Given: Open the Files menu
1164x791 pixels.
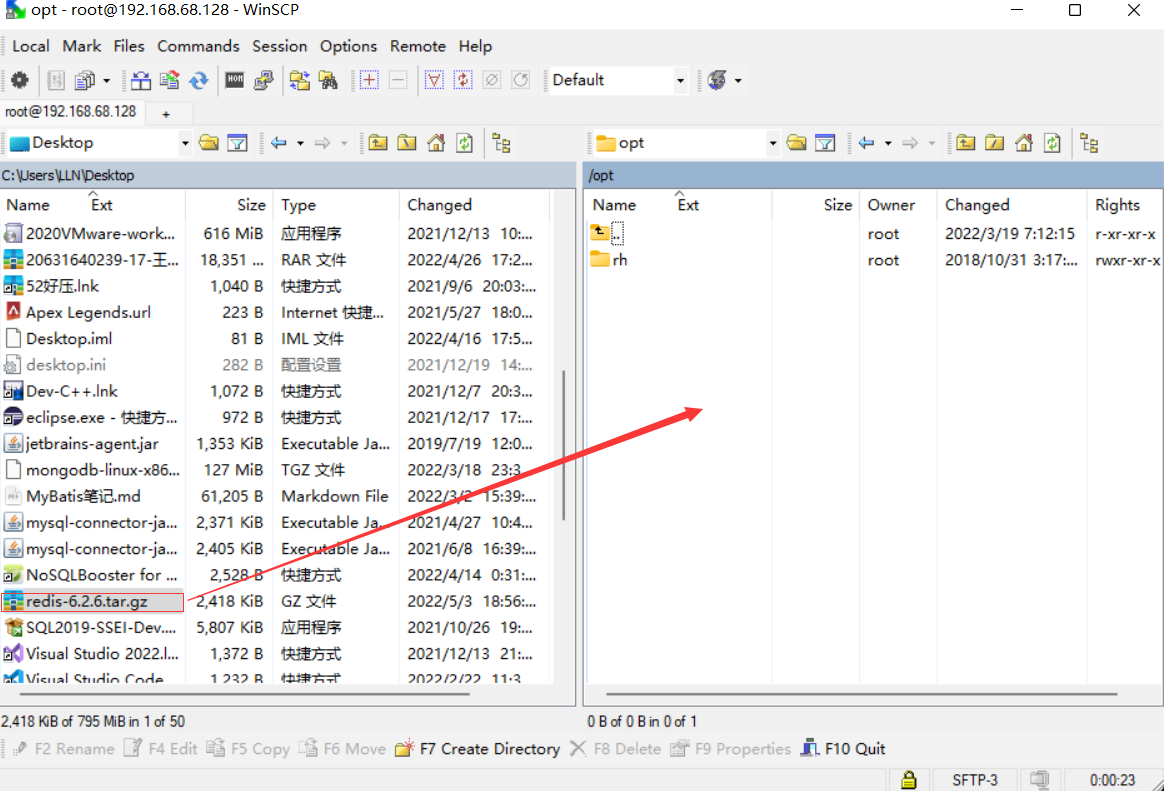Looking at the screenshot, I should pos(128,46).
